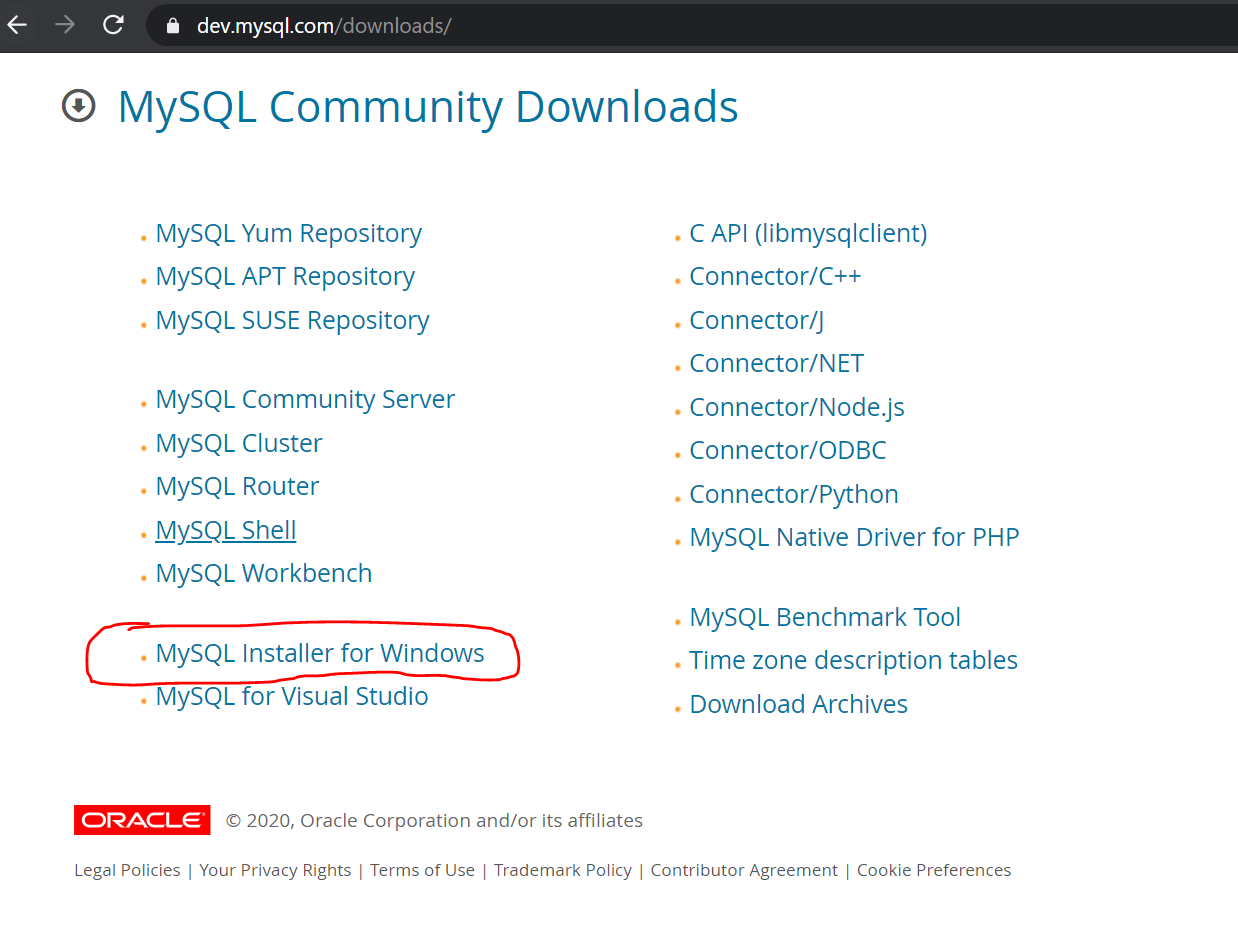Open the Contributor Agreement footer link
The image size is (1238, 928).
tap(744, 871)
